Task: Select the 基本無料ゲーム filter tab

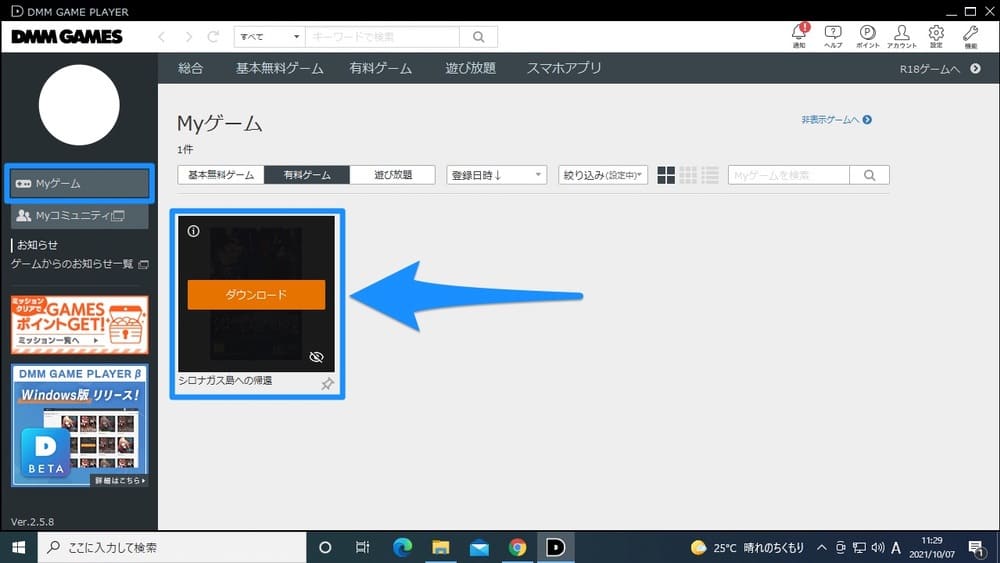Action: pos(221,175)
